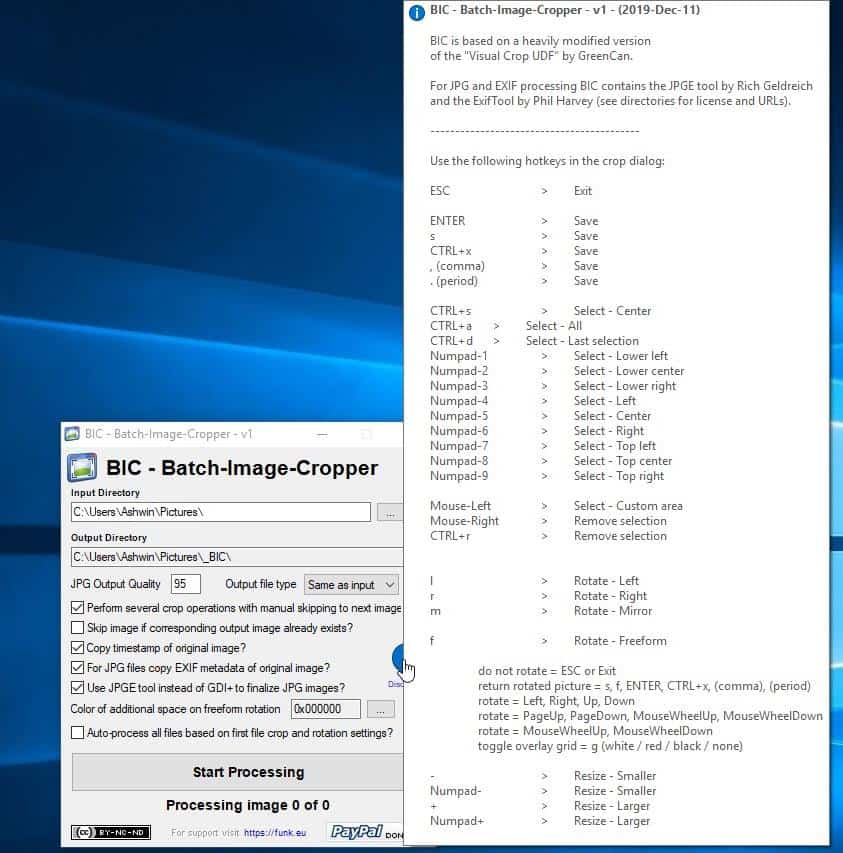Click the PayPal donate icon
Viewport: 843px width, 853px height.
358,833
